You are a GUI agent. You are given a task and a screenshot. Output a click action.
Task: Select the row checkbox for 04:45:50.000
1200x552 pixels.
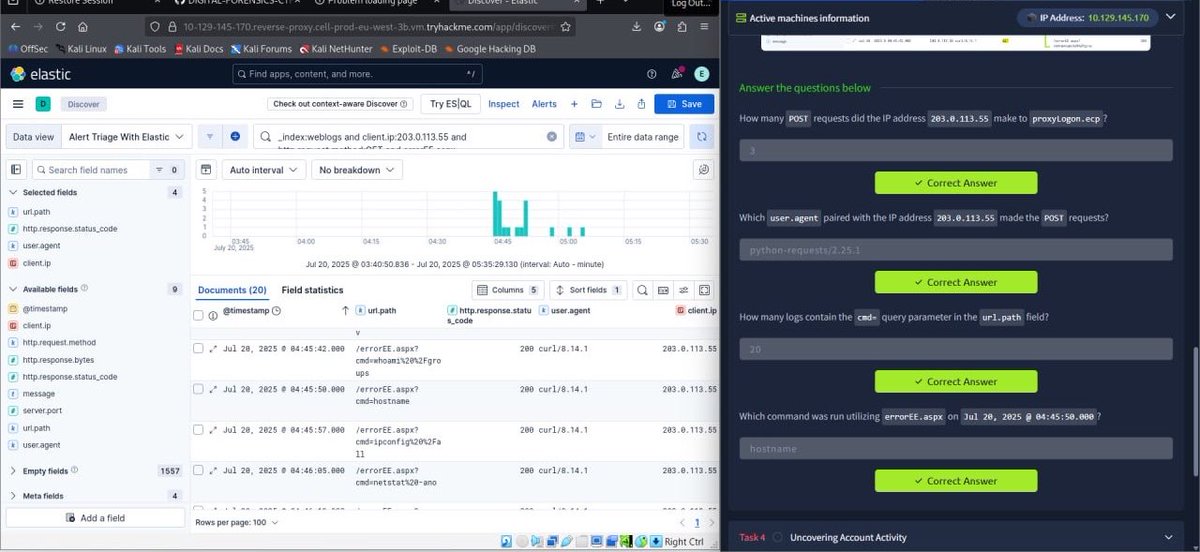(198, 389)
